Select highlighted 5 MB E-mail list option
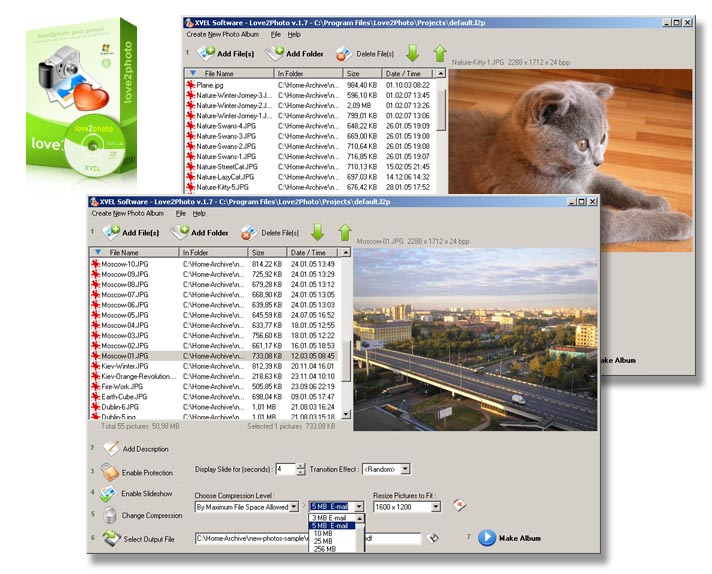 click(332, 525)
